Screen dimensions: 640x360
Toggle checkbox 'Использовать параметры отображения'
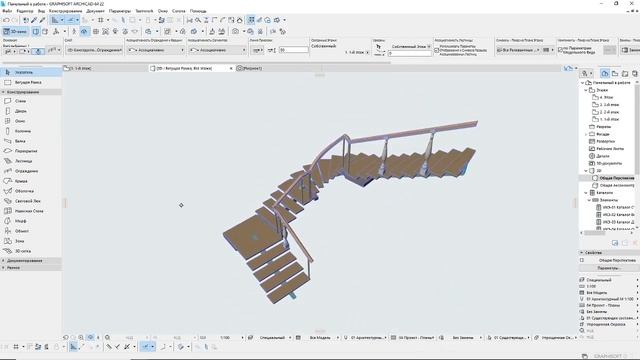point(436,50)
